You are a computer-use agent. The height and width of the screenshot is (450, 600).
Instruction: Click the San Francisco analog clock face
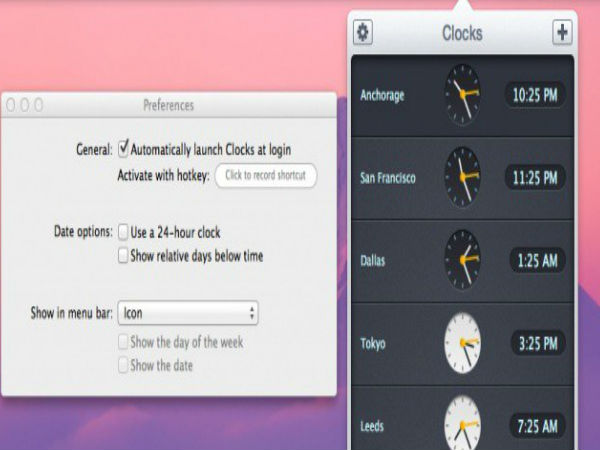(462, 178)
